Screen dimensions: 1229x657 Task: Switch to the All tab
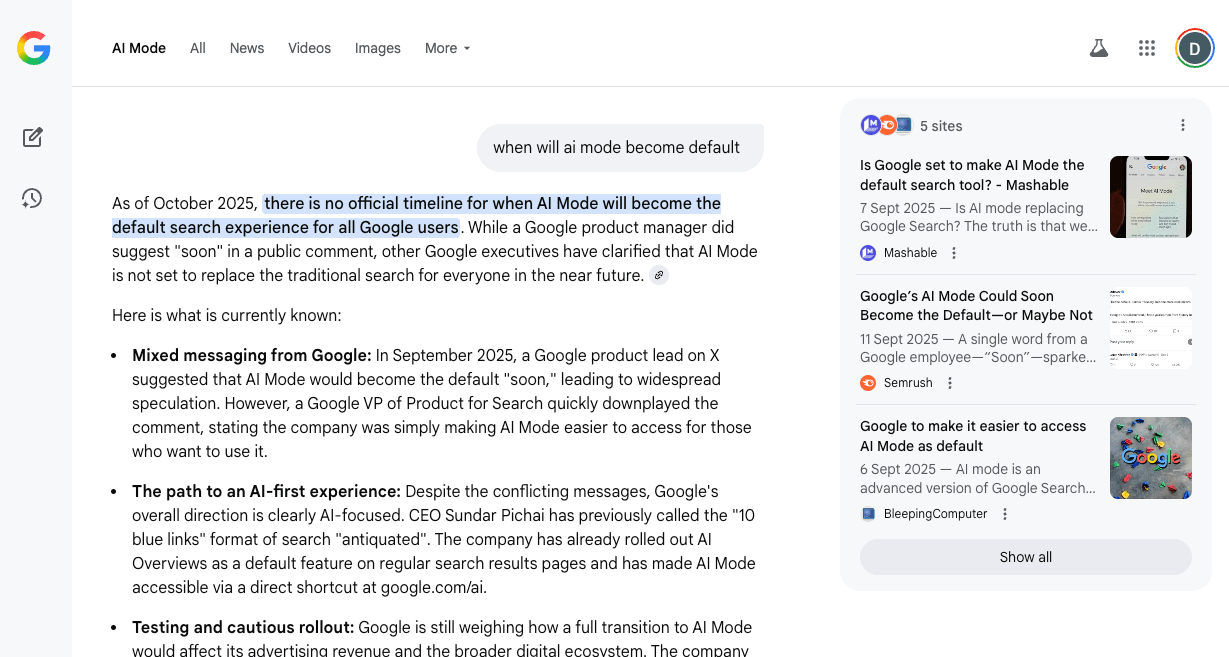coord(198,48)
